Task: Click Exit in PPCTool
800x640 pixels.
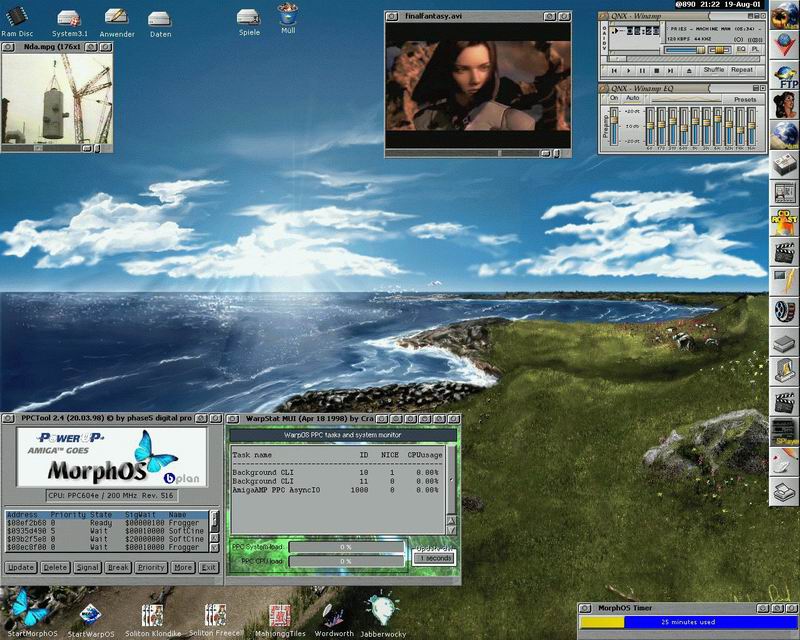Action: 208,568
